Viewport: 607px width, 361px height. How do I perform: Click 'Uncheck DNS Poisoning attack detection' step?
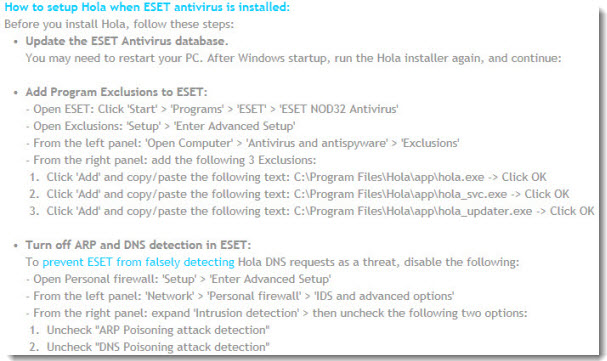[149, 347]
